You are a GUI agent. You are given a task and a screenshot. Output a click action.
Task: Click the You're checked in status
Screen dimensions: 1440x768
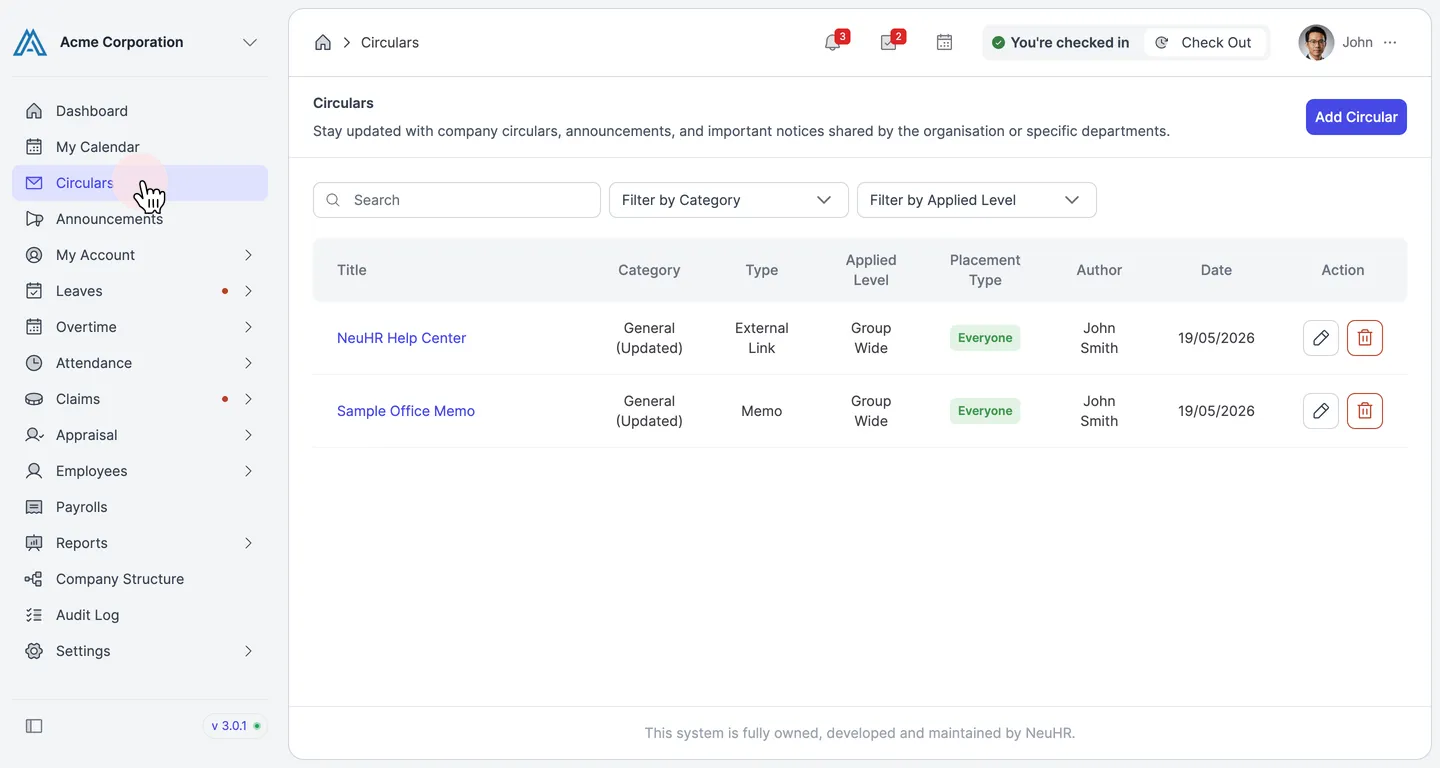(x=1061, y=42)
